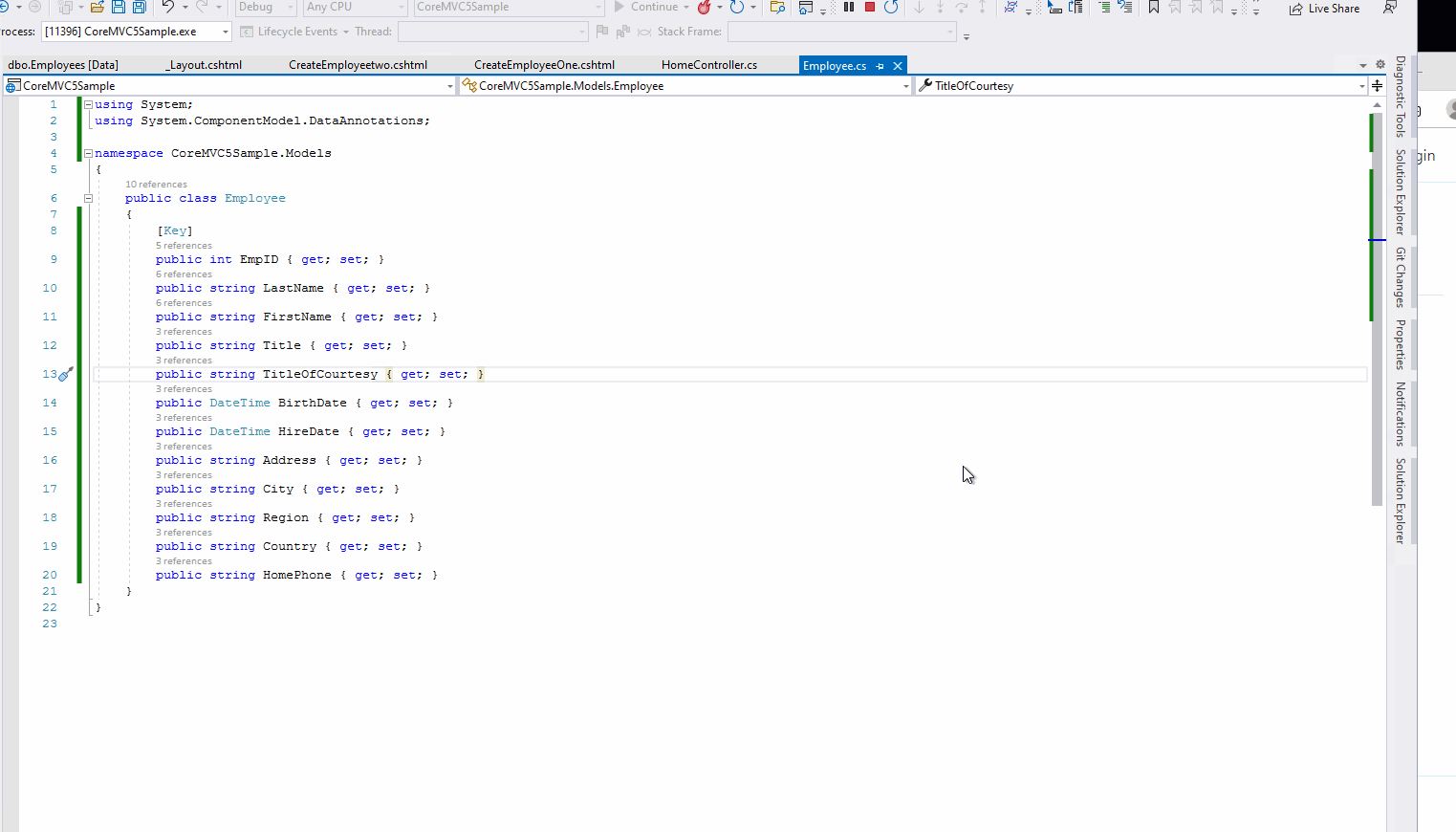Click the Find in Files folder-search icon

778,7
